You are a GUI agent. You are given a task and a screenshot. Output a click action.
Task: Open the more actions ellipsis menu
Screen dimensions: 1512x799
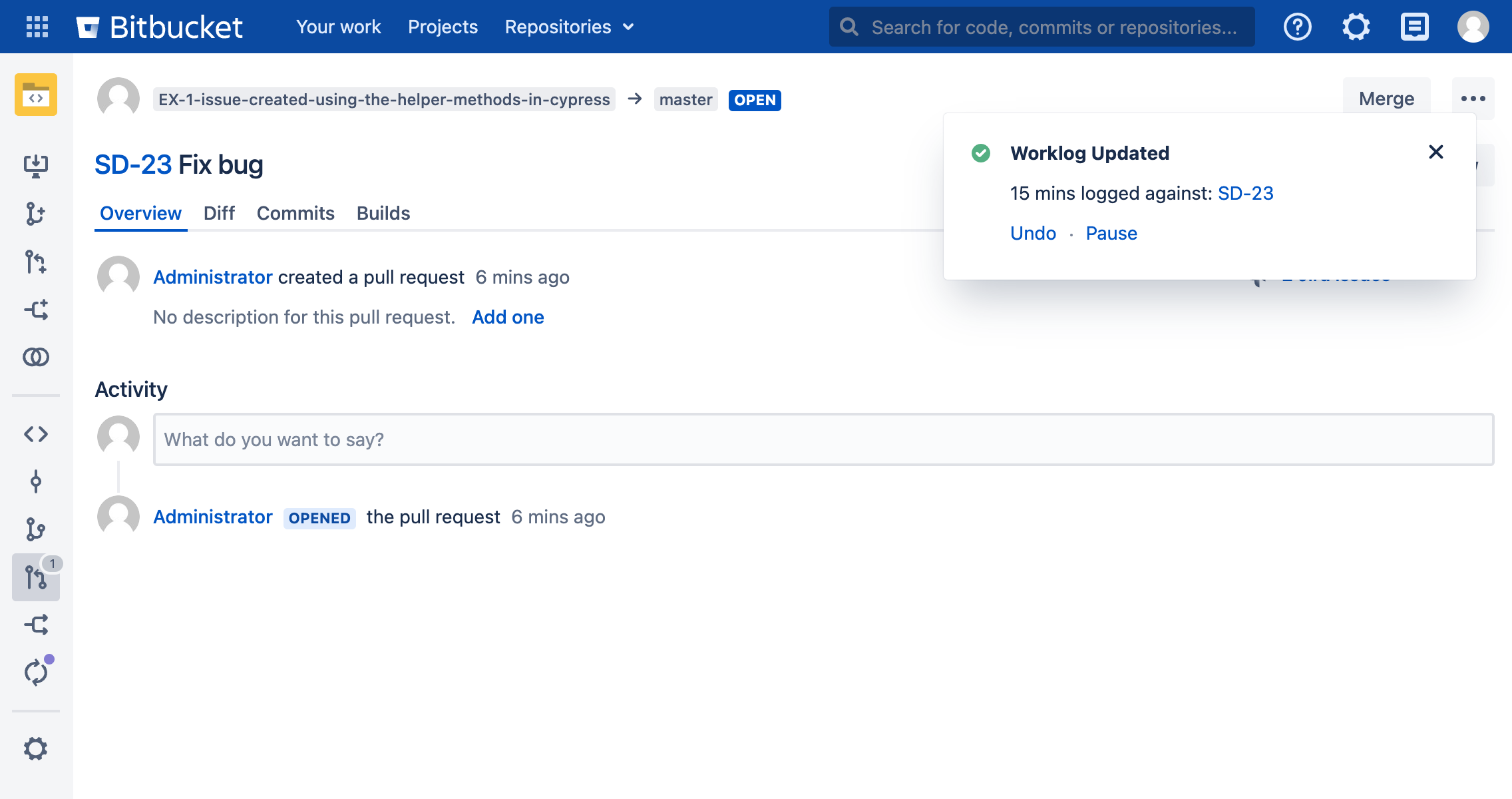(x=1473, y=99)
